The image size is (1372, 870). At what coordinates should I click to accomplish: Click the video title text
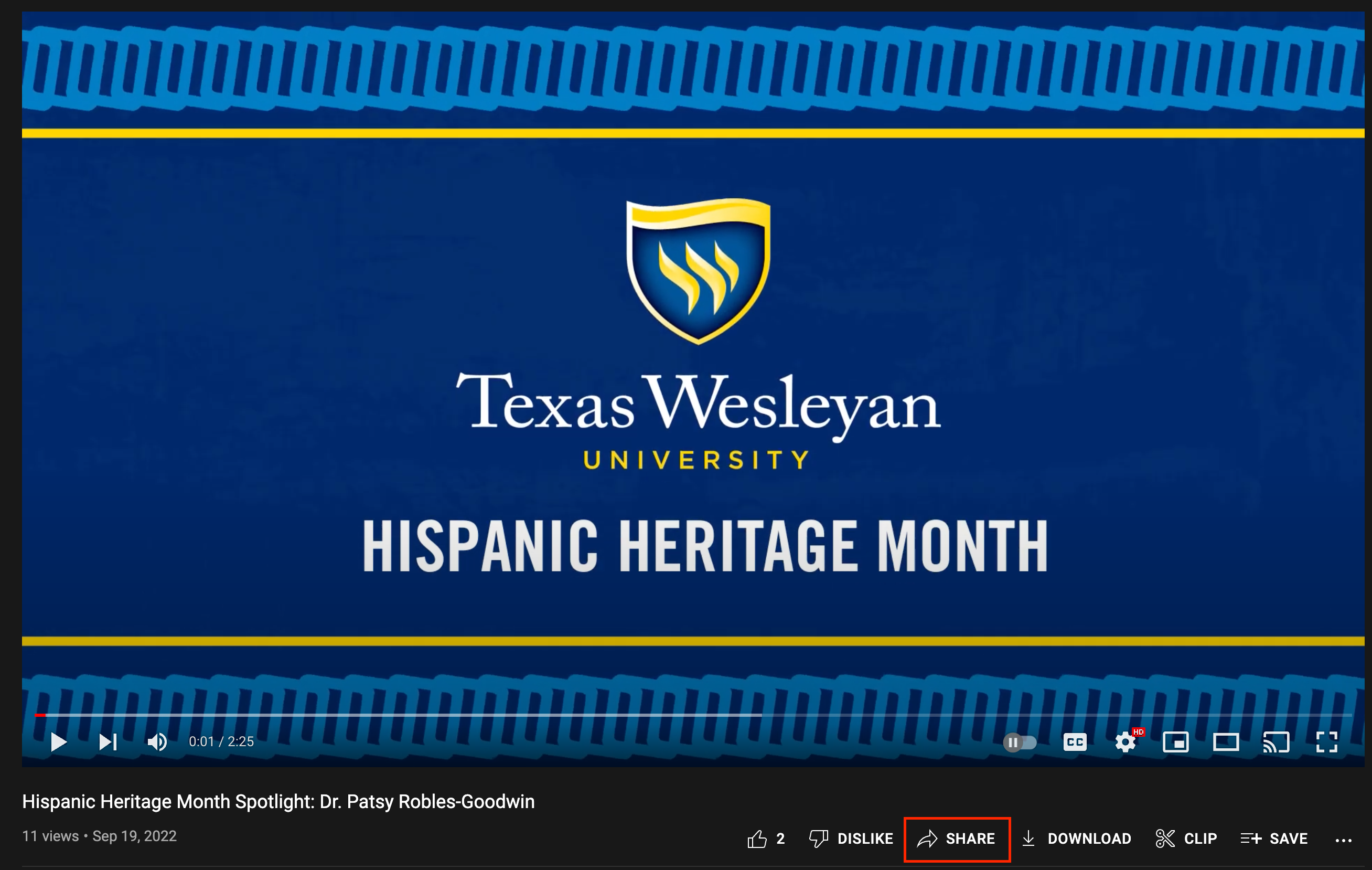coord(278,802)
